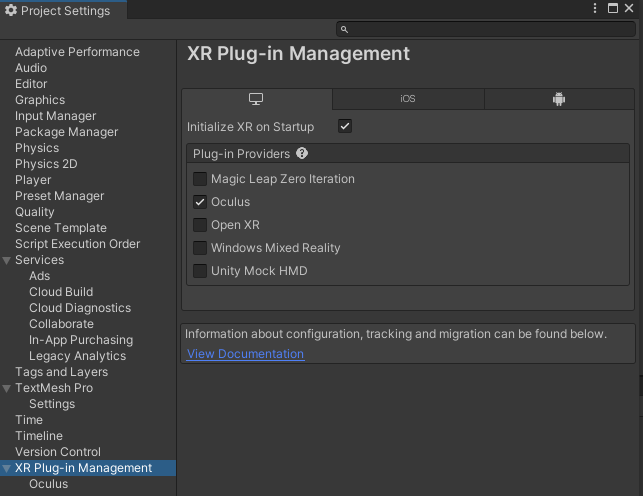Select Physics 2D settings
The image size is (643, 496).
(46, 164)
